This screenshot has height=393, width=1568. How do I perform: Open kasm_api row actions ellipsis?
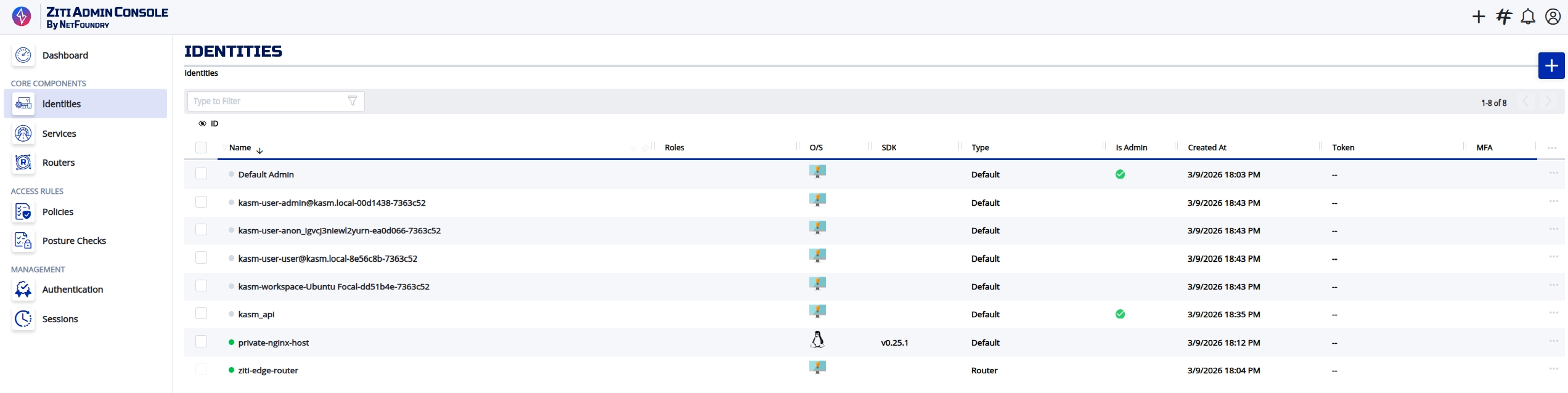tap(1553, 312)
